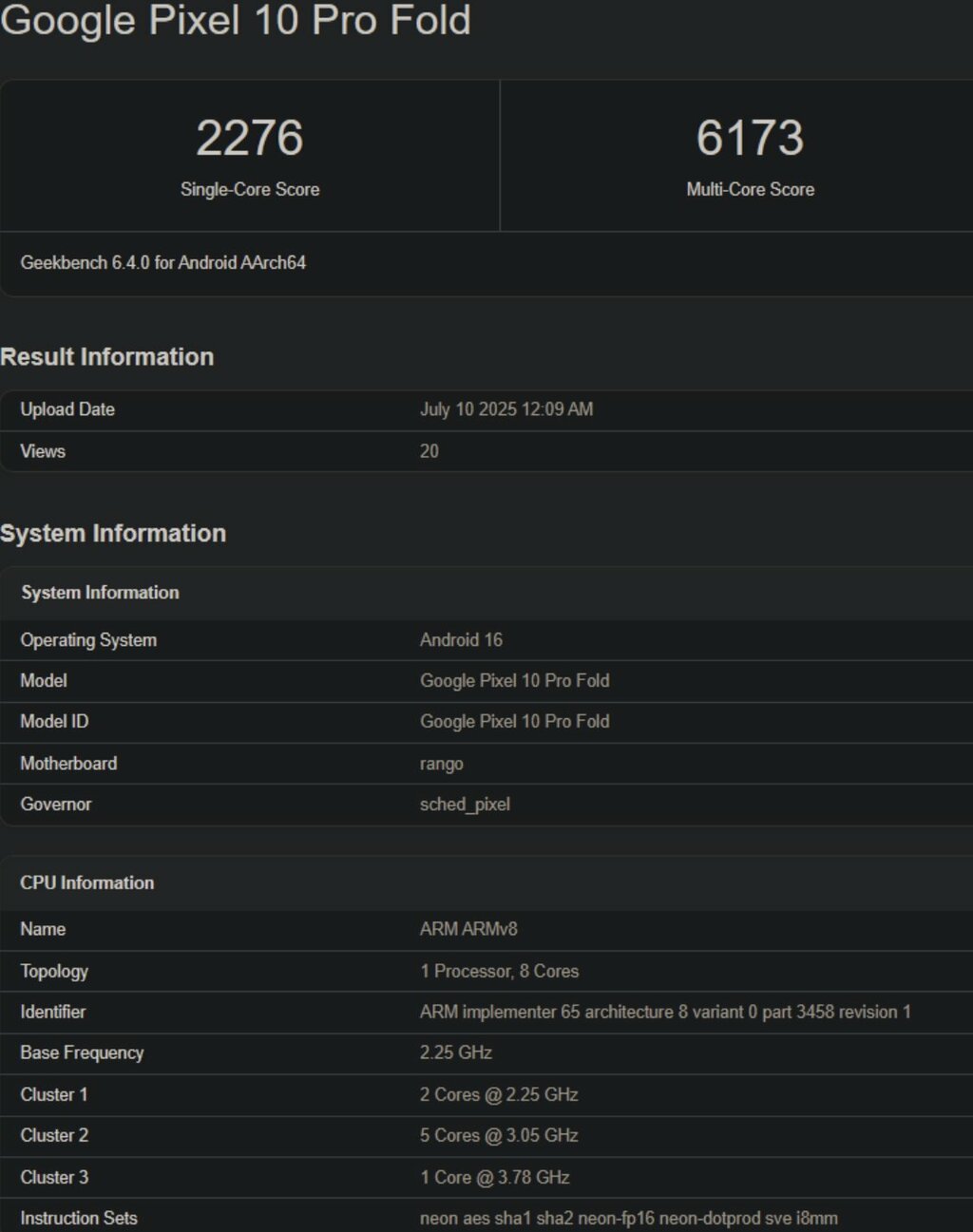This screenshot has width=973, height=1232.
Task: Click the Google Pixel 10 Pro Fold page title
Action: pos(236,21)
